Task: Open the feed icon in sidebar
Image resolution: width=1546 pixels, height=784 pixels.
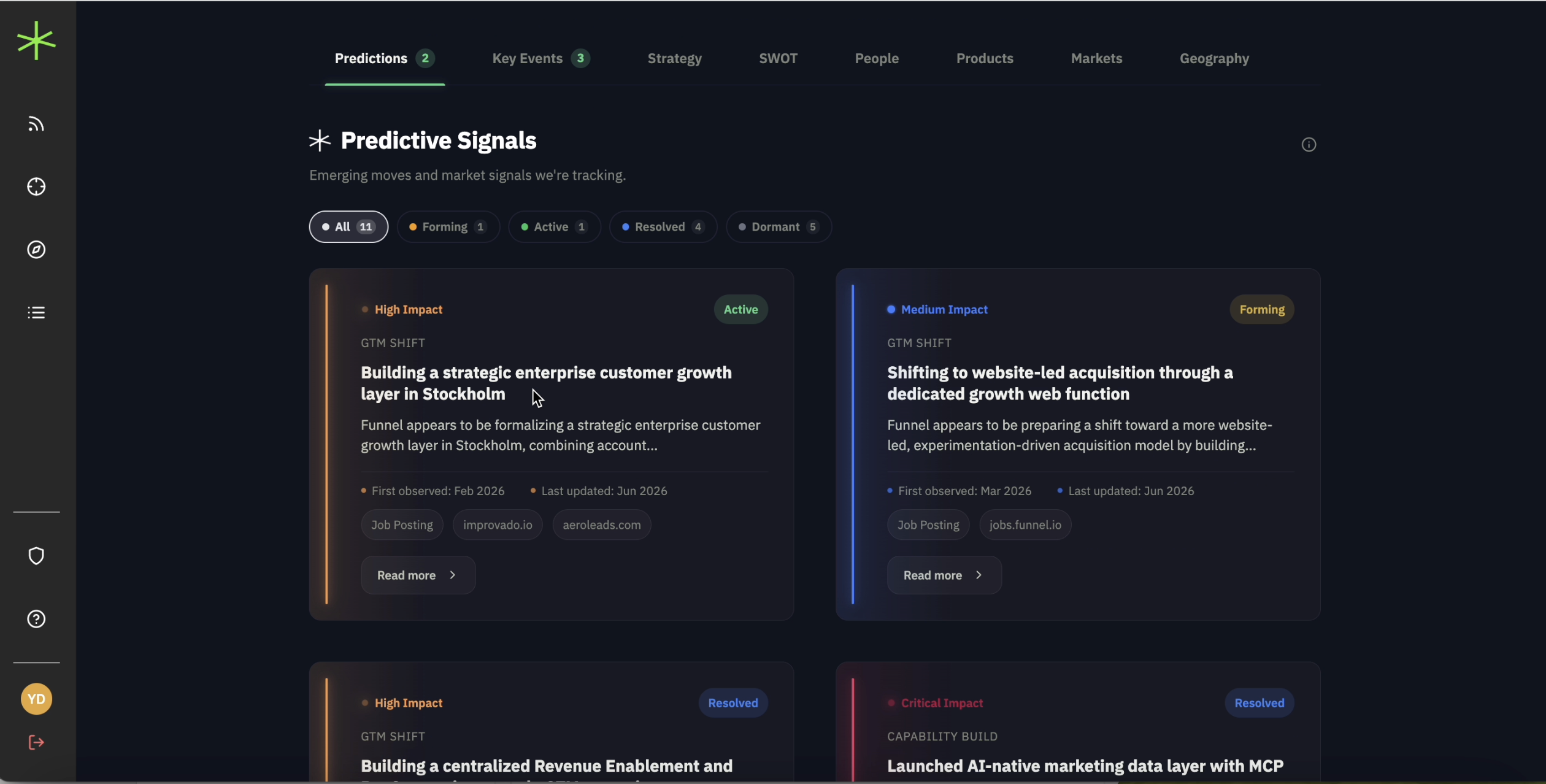Action: tap(36, 124)
